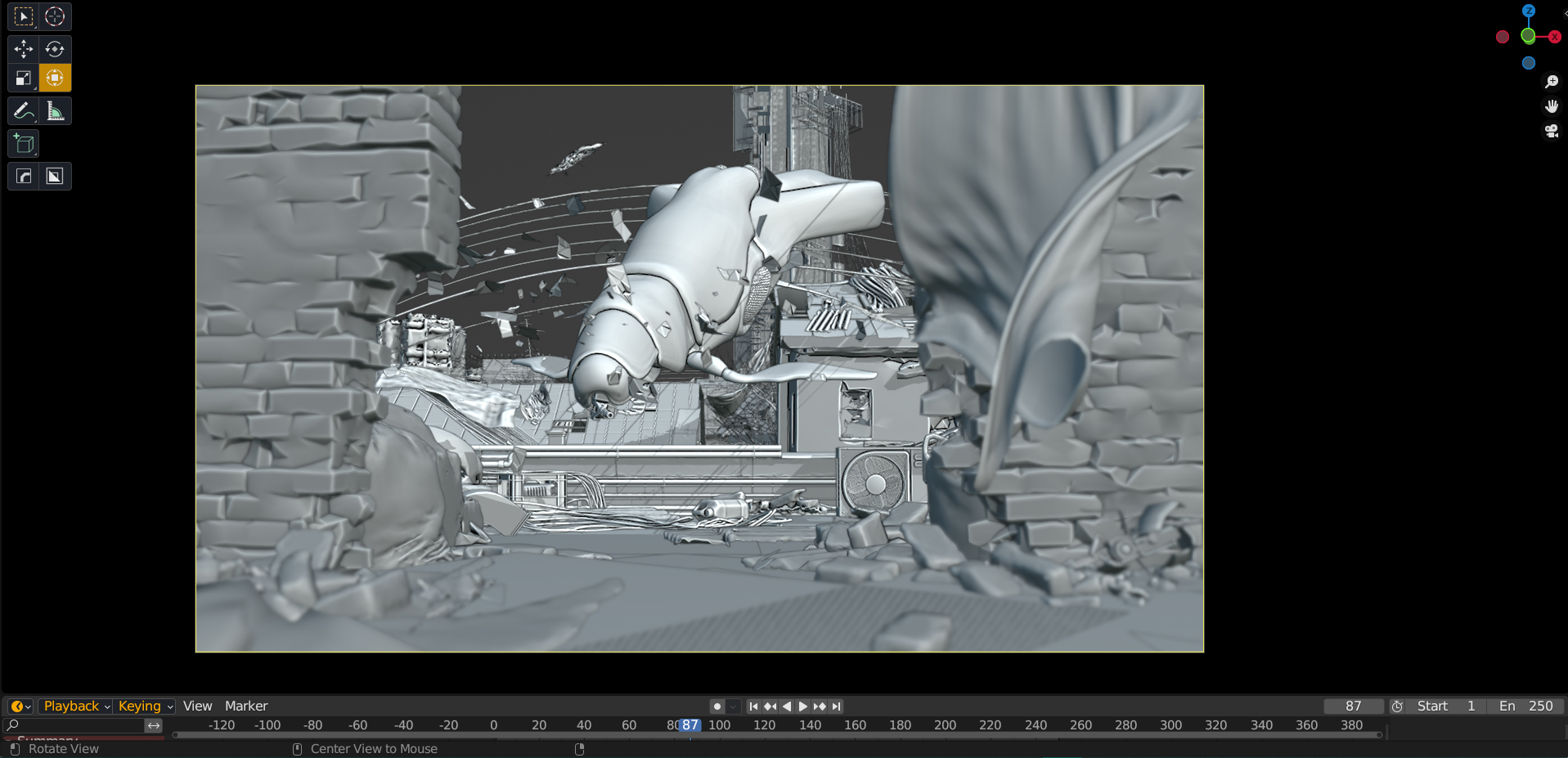Select the Measure ruler tool
This screenshot has width=1568, height=758.
click(x=55, y=110)
